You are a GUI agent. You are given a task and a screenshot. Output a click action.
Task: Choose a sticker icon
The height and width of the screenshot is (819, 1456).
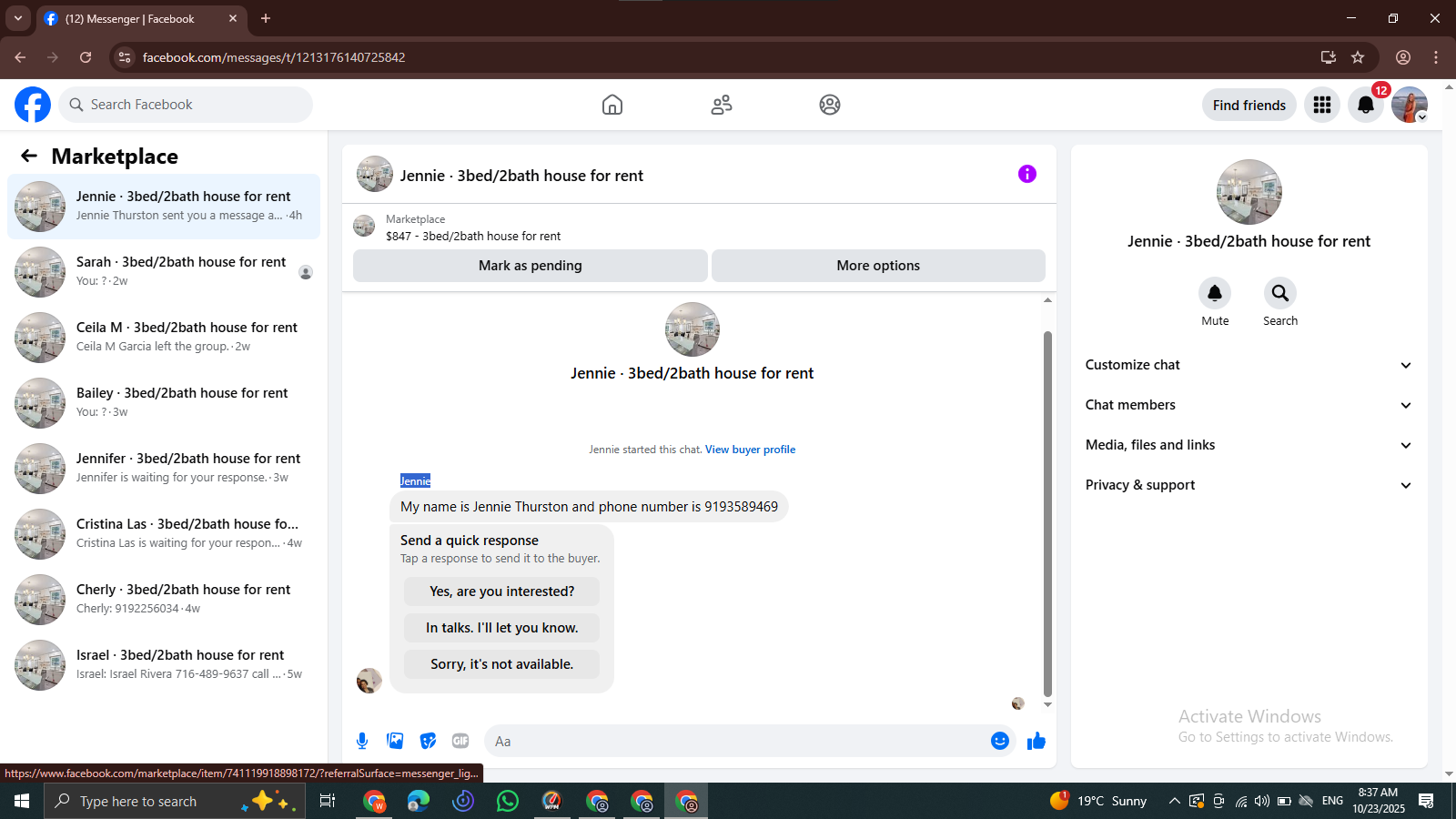tap(428, 741)
